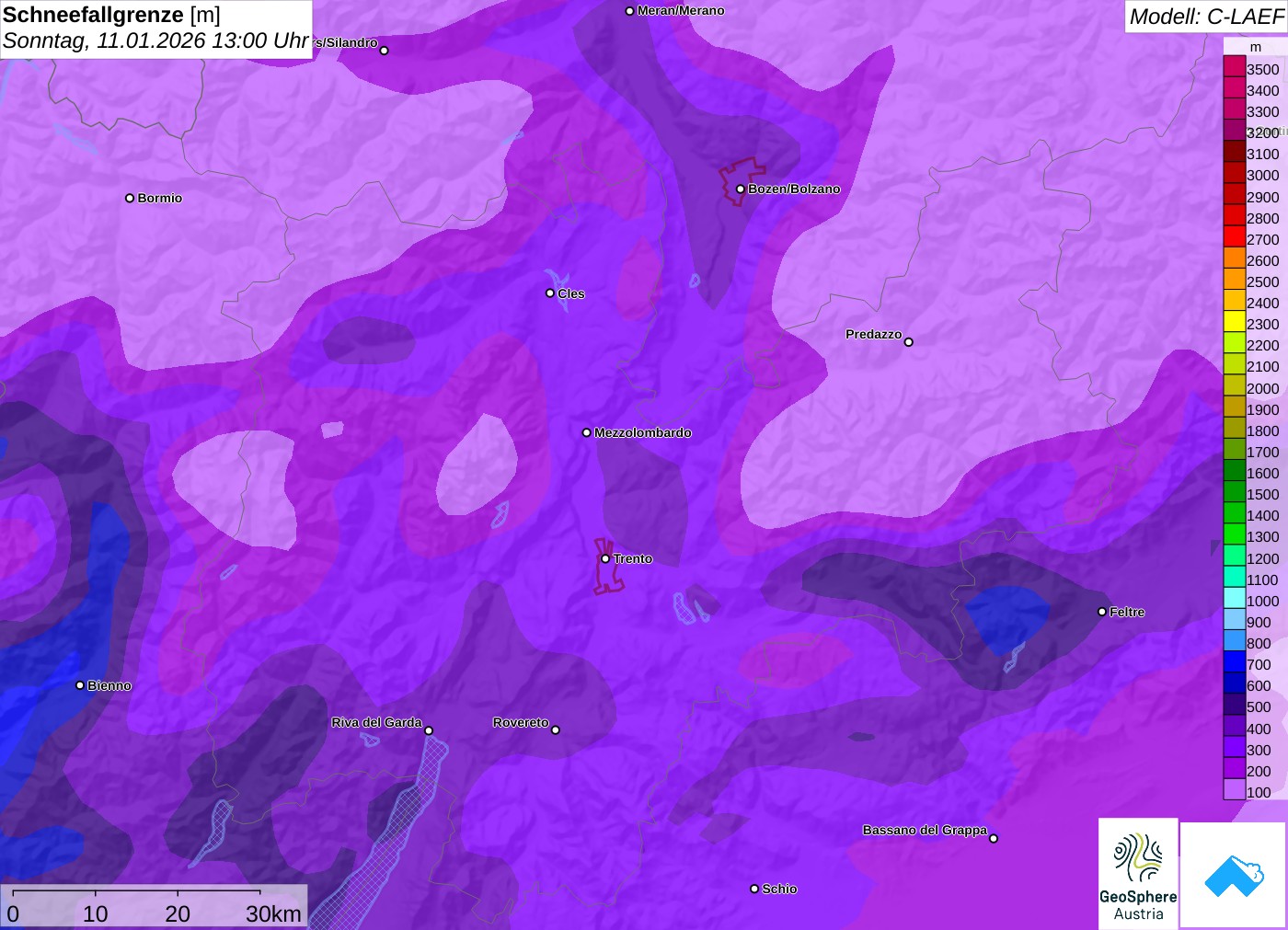
Task: Select the 3500 m legend color
Action: [1234, 66]
